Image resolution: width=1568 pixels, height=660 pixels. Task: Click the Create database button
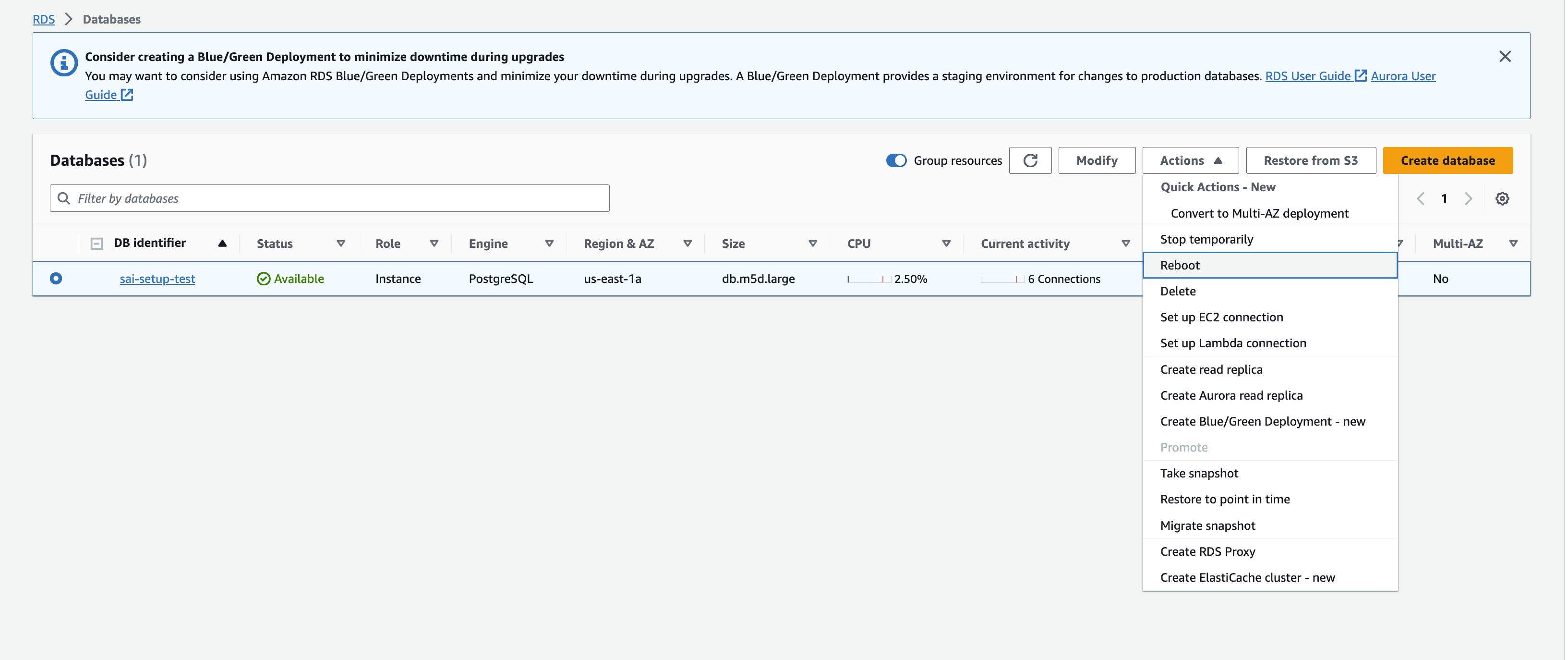(1447, 160)
